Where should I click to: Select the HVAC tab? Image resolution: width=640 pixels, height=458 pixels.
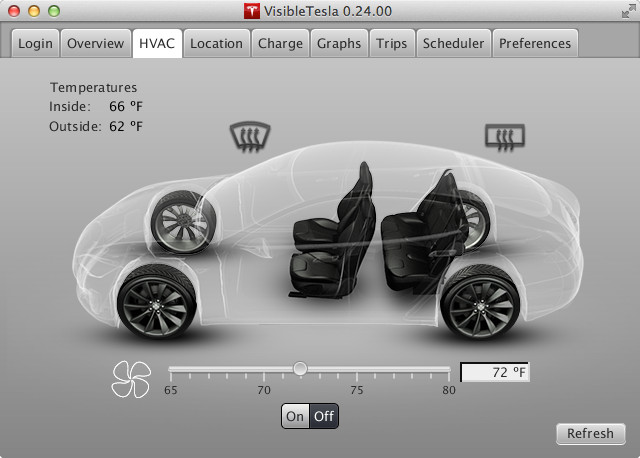click(x=157, y=43)
